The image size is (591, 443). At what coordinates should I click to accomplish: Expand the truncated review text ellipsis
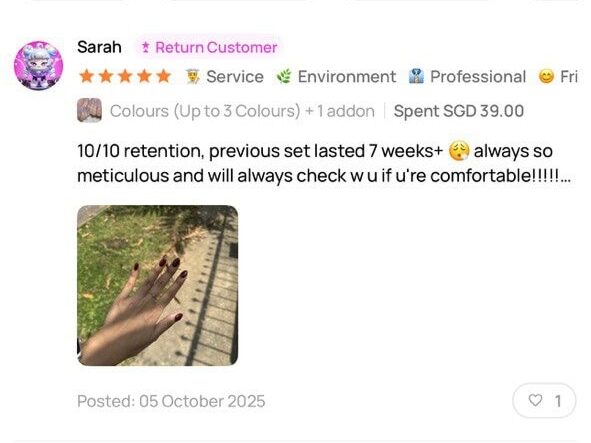[x=565, y=176]
